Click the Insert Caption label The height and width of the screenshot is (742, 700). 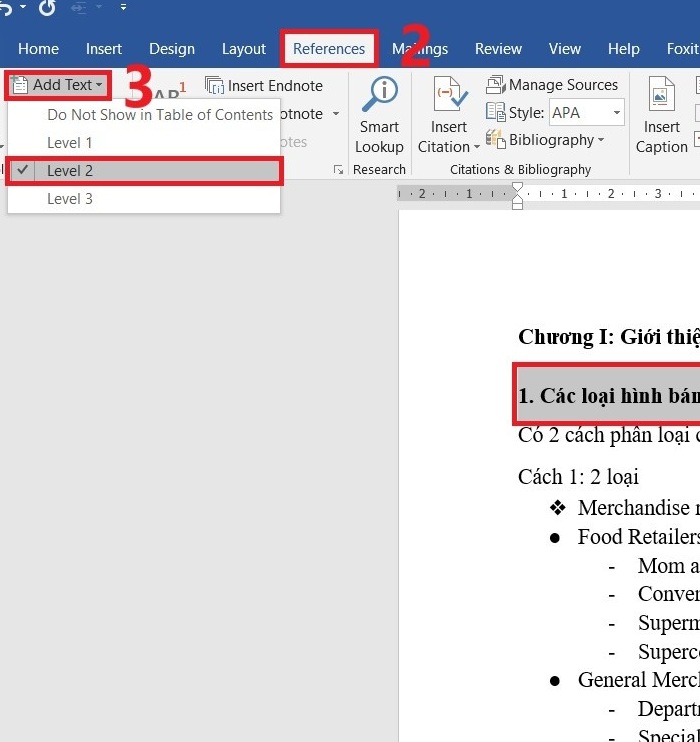coord(662,137)
